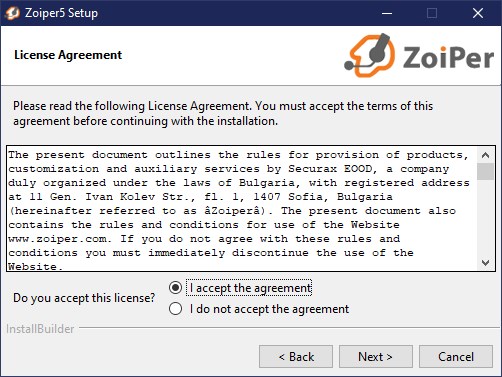Image resolution: width=502 pixels, height=377 pixels.
Task: Click inside the license agreement text box
Action: click(242, 209)
